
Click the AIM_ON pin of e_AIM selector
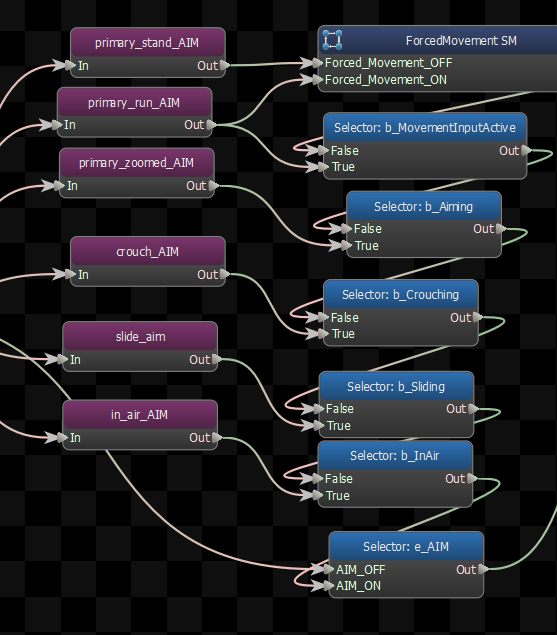(329, 586)
